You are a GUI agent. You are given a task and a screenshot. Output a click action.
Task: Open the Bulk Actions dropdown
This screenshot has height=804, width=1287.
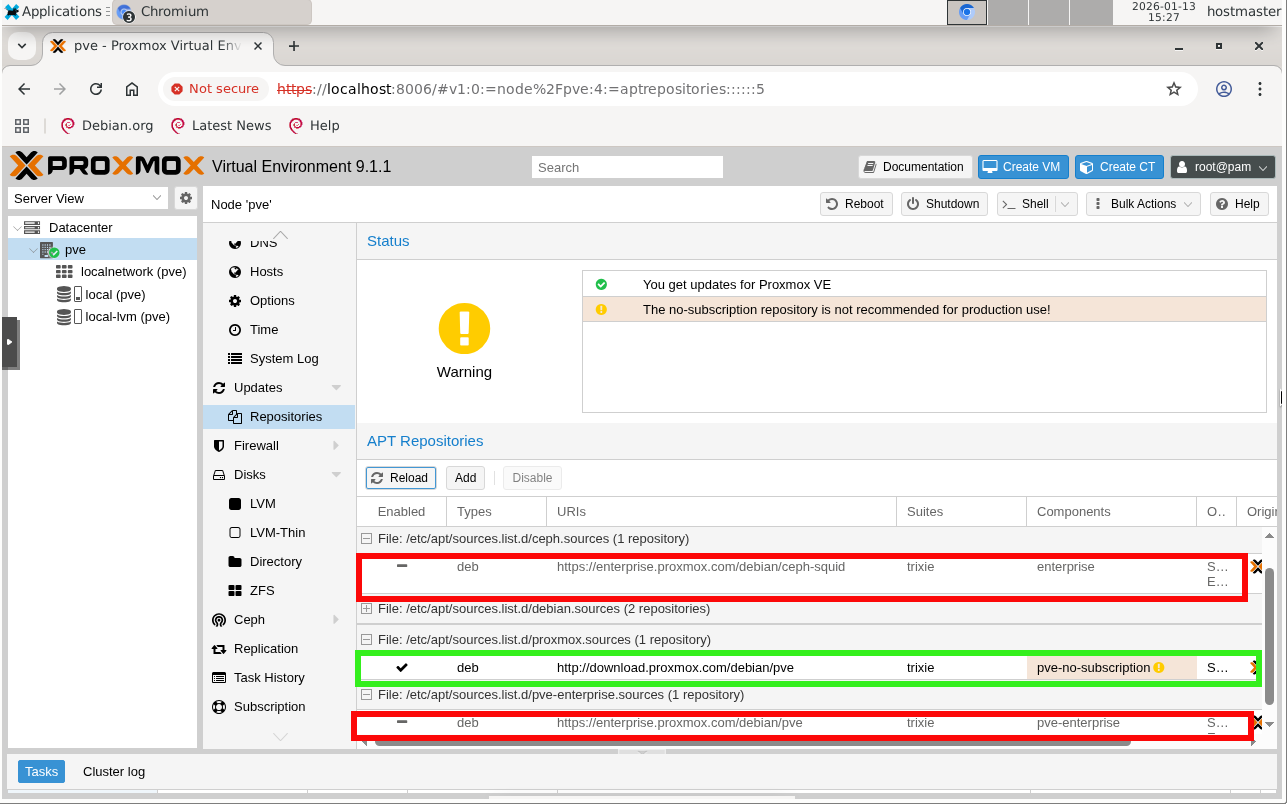point(1142,204)
